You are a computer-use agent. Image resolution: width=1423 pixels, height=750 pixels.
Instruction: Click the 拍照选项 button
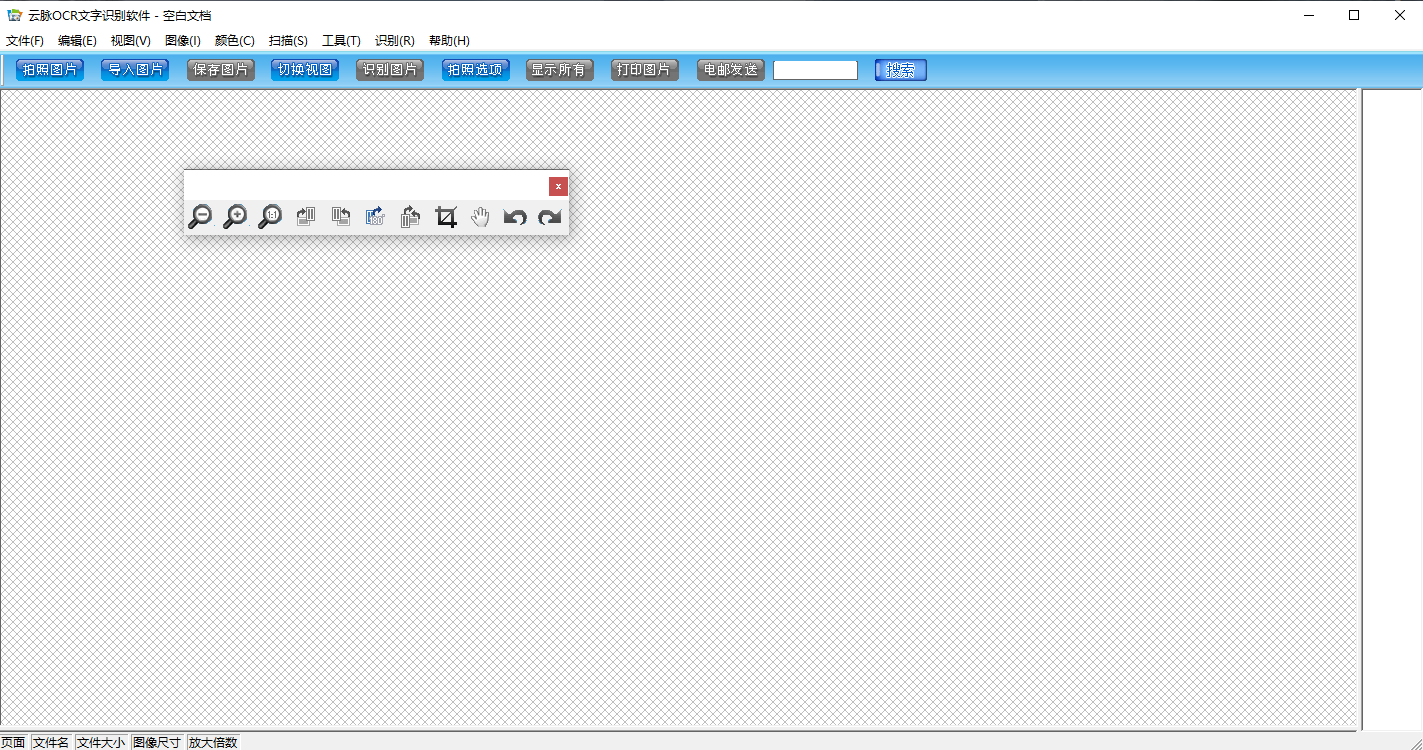coord(475,70)
